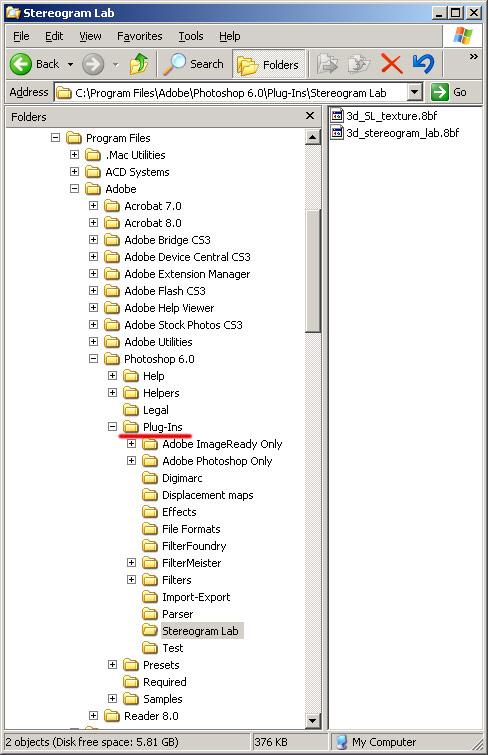Click the Back arrow icon

21,64
